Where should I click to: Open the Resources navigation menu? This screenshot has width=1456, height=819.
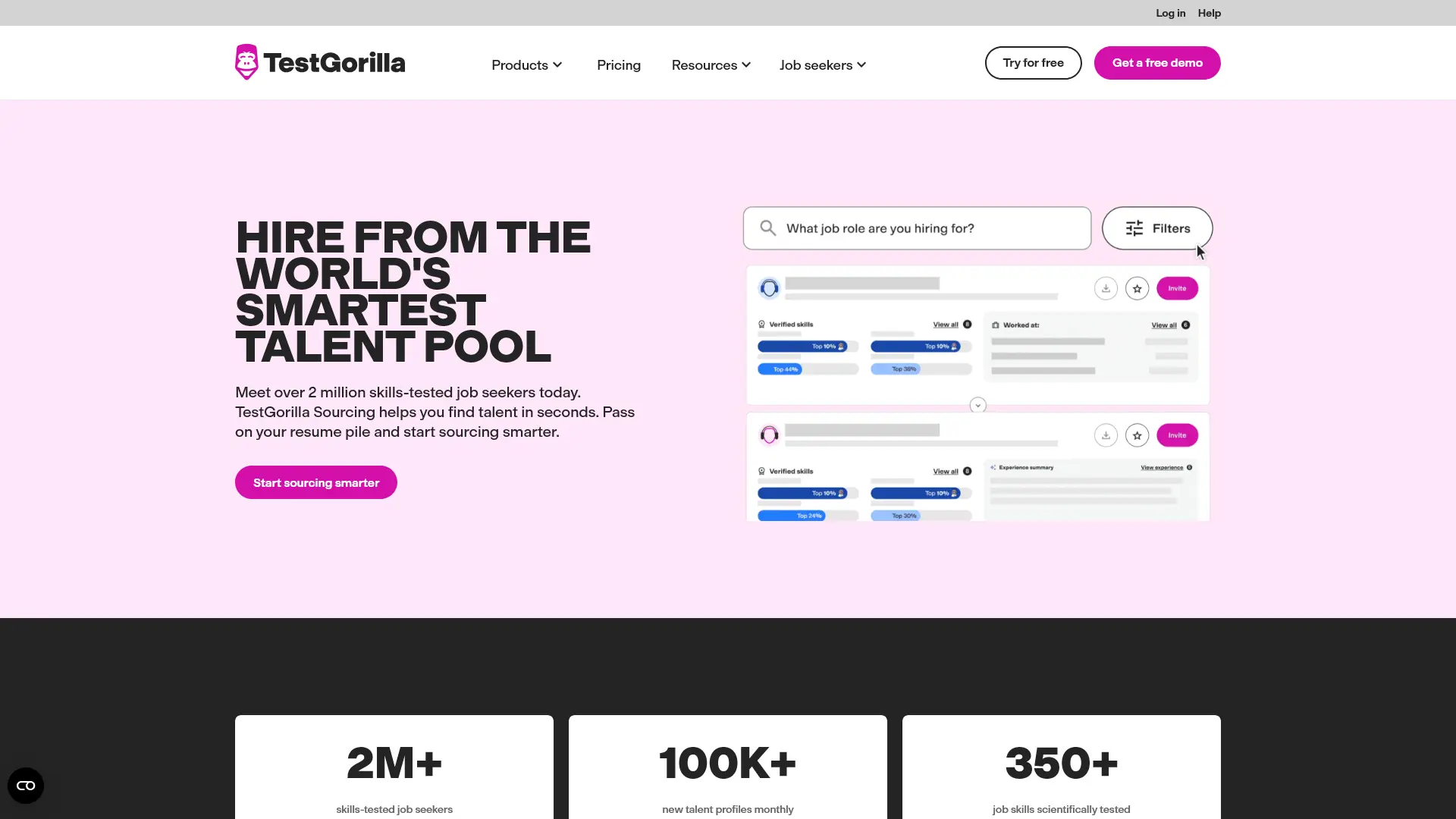tap(710, 64)
